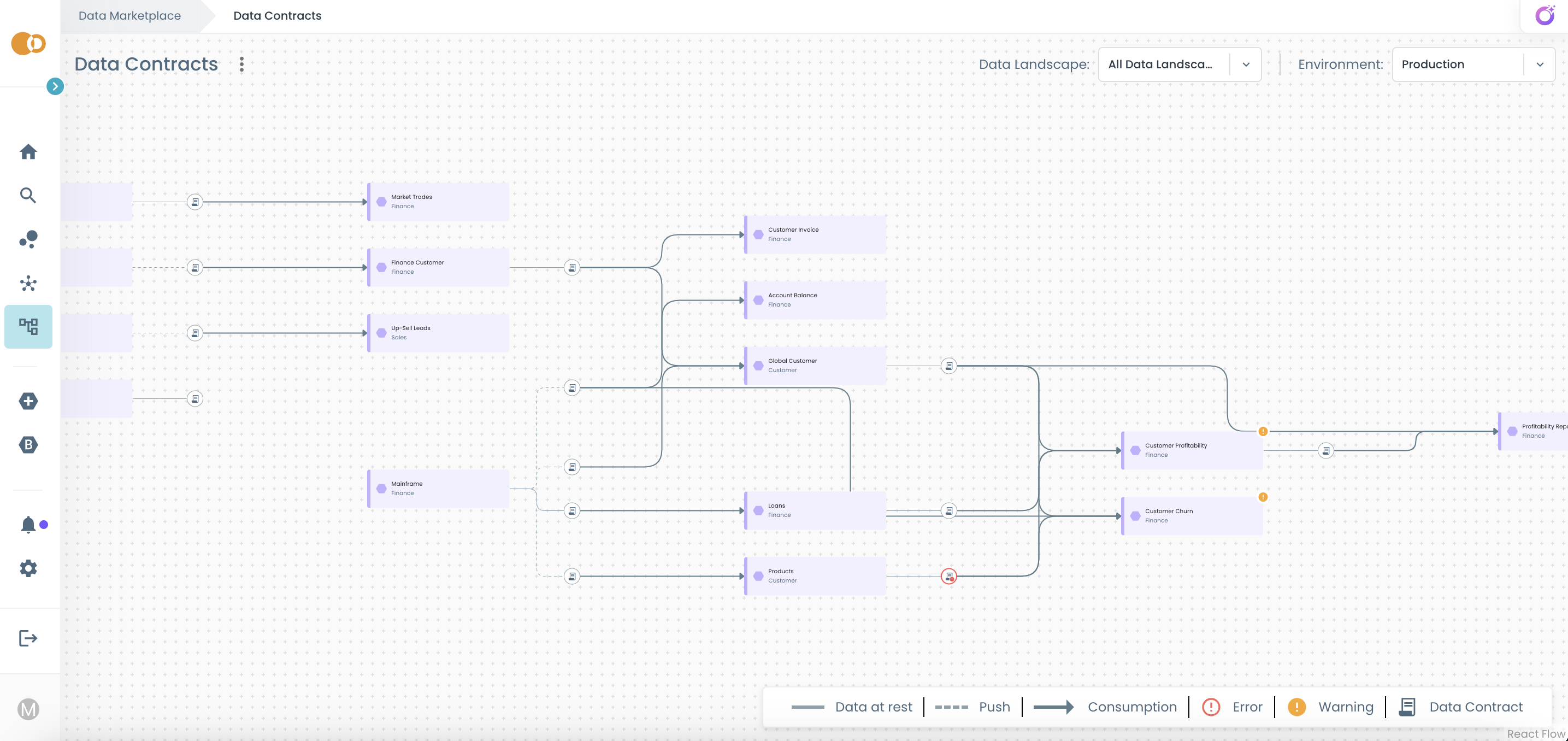Open the notifications bell icon
1568x741 pixels.
click(28, 524)
